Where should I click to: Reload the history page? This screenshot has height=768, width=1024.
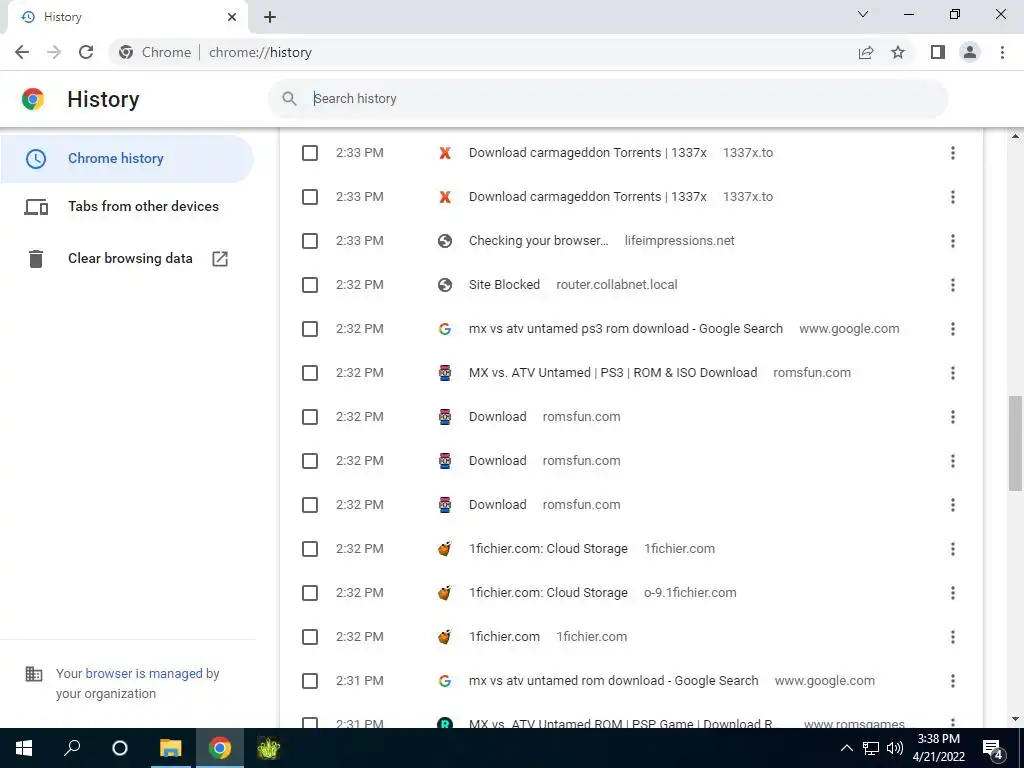[86, 52]
